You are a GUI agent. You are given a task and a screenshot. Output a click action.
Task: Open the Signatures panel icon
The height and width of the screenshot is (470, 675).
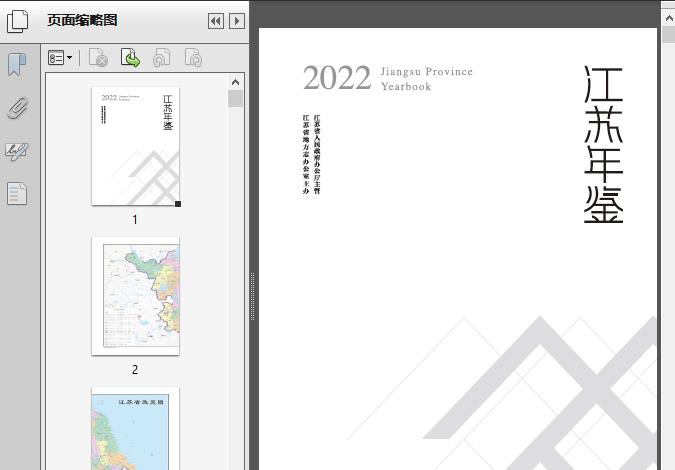[17, 151]
